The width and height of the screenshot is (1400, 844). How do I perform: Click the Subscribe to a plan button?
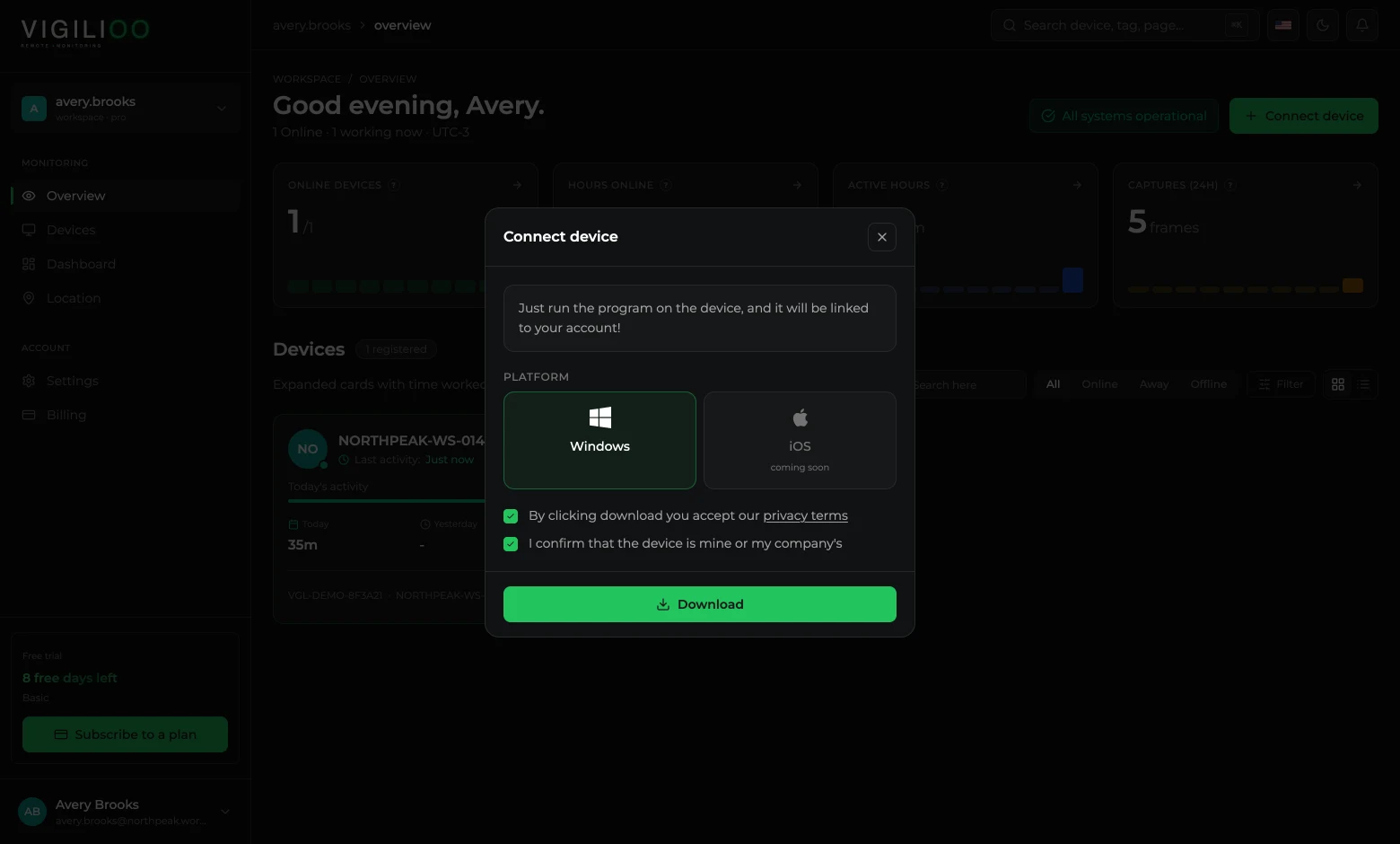125,734
